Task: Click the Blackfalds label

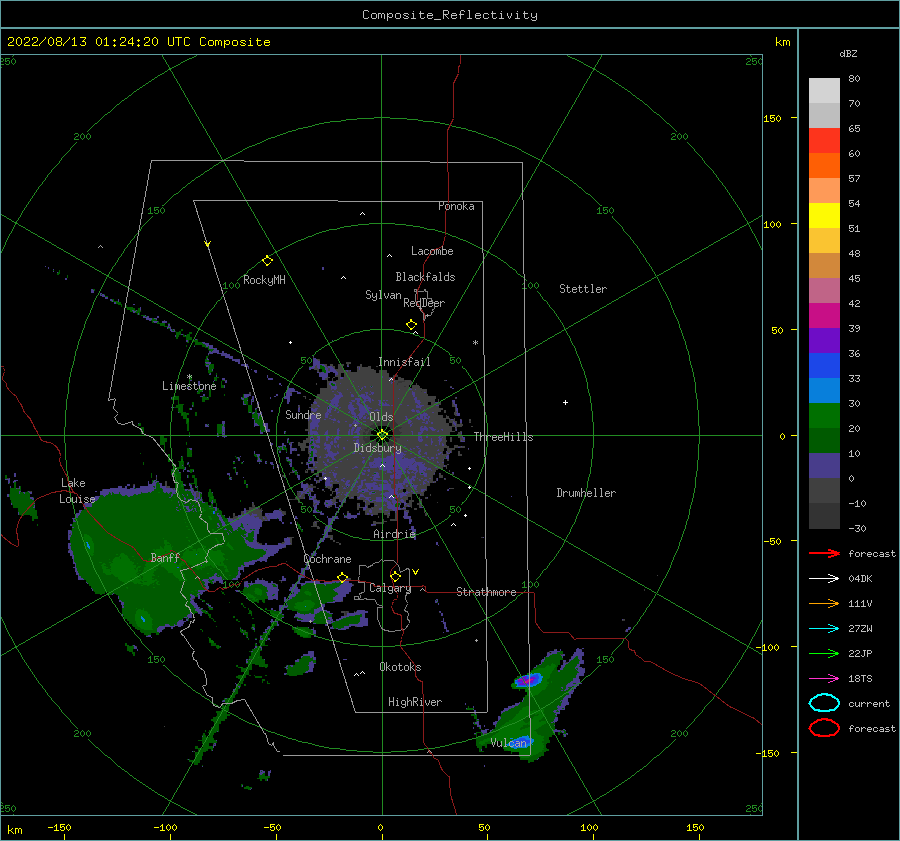Action: pyautogui.click(x=425, y=277)
